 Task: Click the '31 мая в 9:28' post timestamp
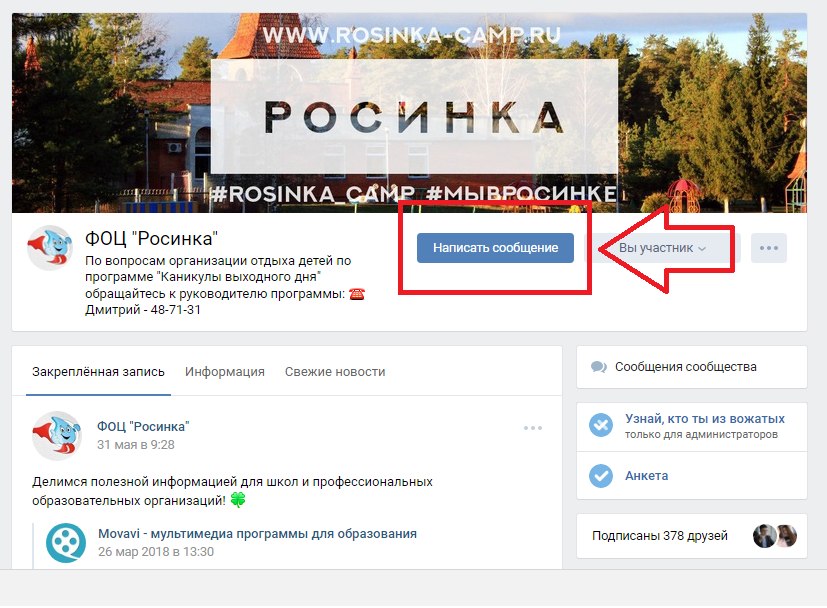click(136, 445)
